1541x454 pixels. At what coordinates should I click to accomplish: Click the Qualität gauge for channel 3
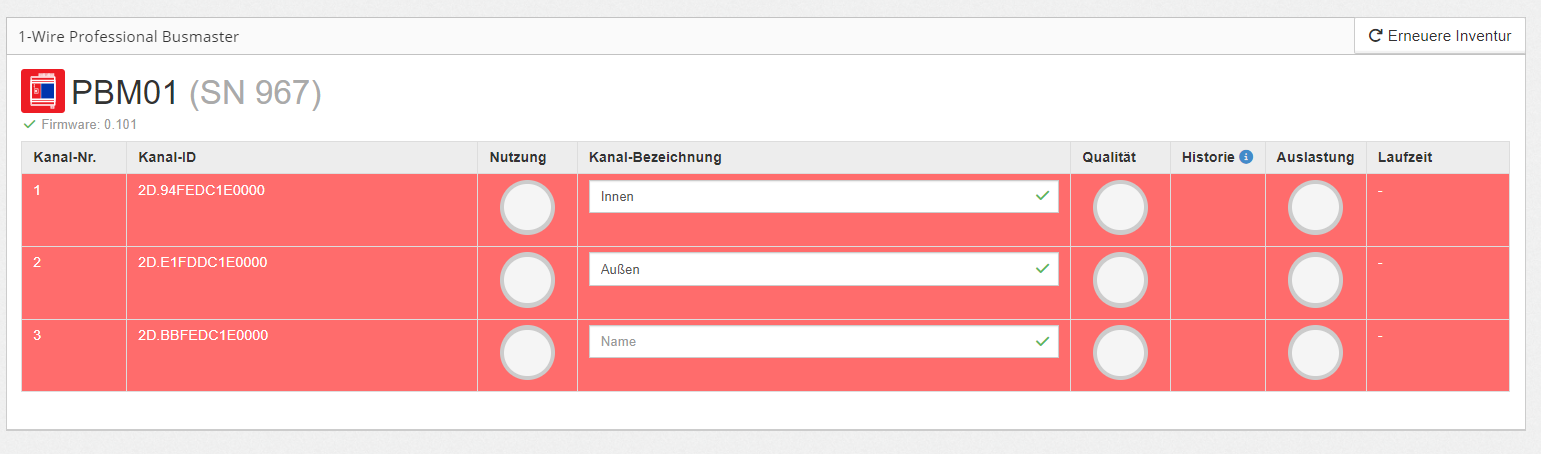coord(1120,354)
